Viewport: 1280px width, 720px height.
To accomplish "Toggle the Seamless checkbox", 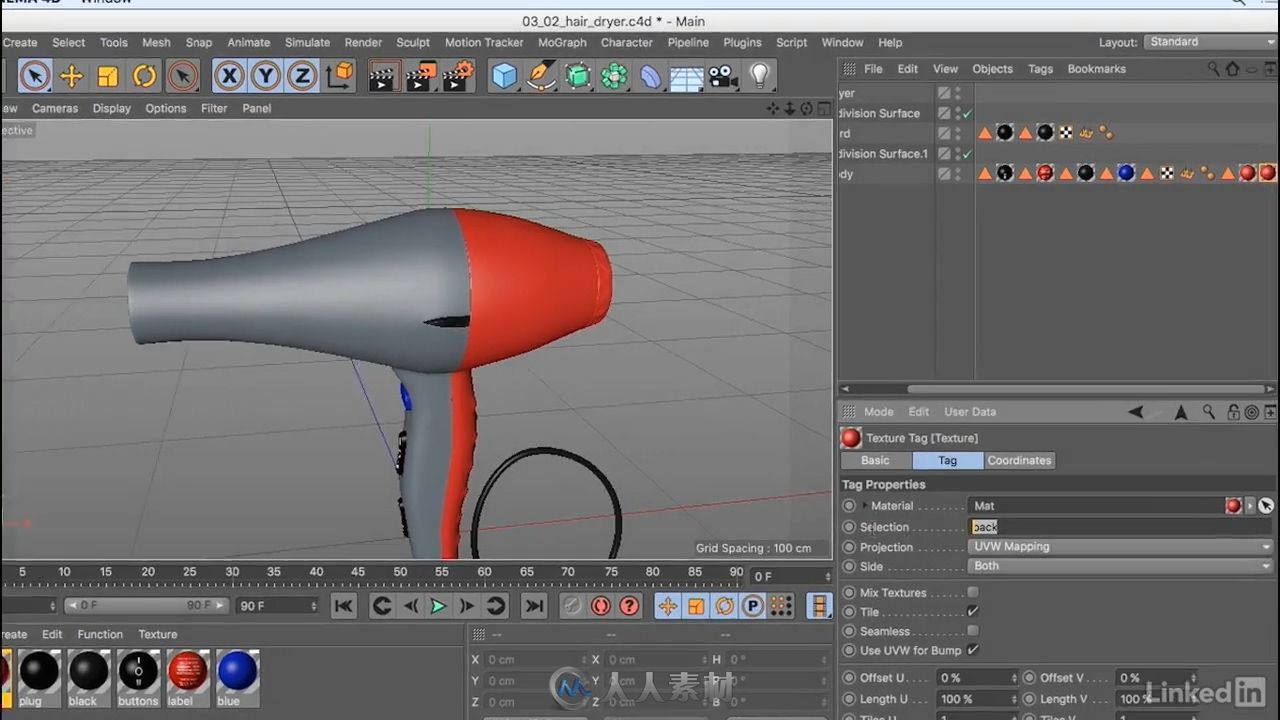I will (x=973, y=631).
